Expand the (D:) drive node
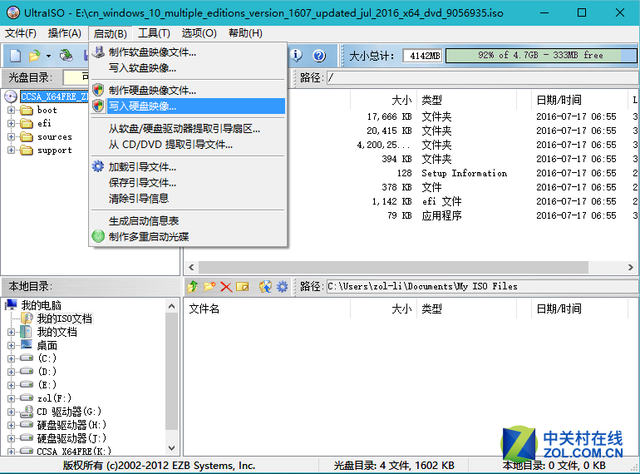The width and height of the screenshot is (640, 474). point(11,372)
